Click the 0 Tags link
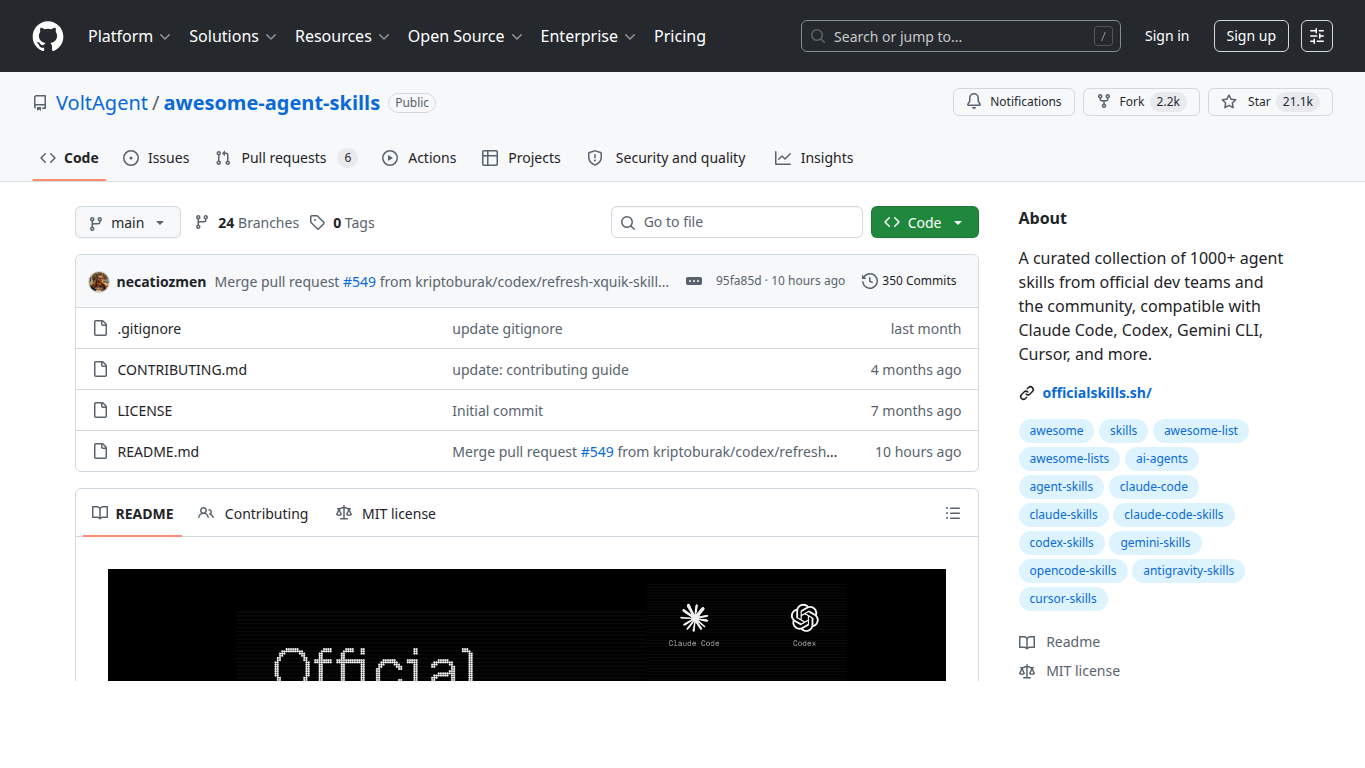Viewport: 1365px width, 768px height. 342,222
